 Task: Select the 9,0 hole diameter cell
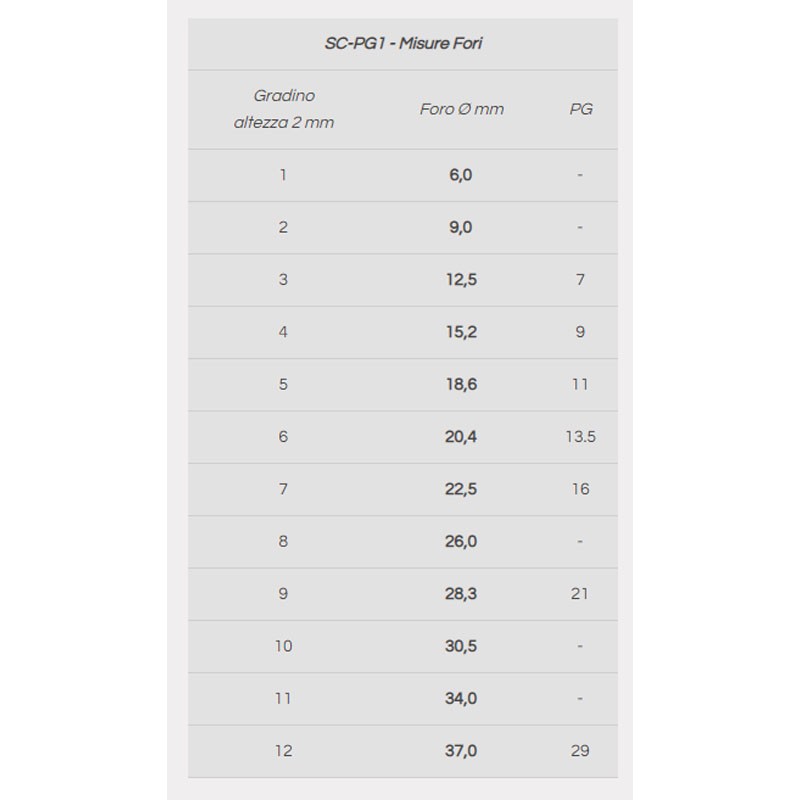[460, 227]
